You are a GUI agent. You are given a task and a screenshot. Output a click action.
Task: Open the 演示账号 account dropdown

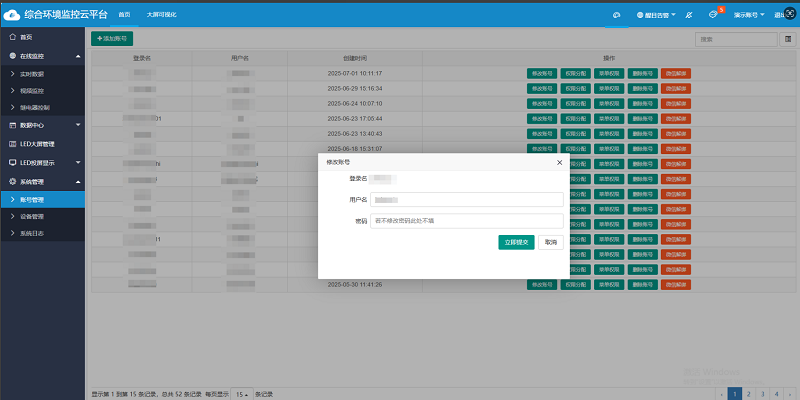[750, 15]
